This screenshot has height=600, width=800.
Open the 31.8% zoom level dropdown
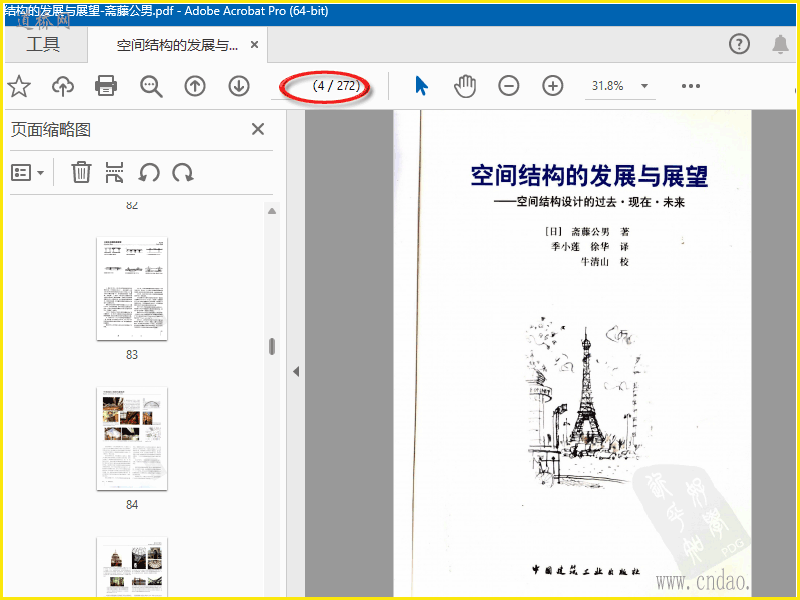tap(644, 86)
